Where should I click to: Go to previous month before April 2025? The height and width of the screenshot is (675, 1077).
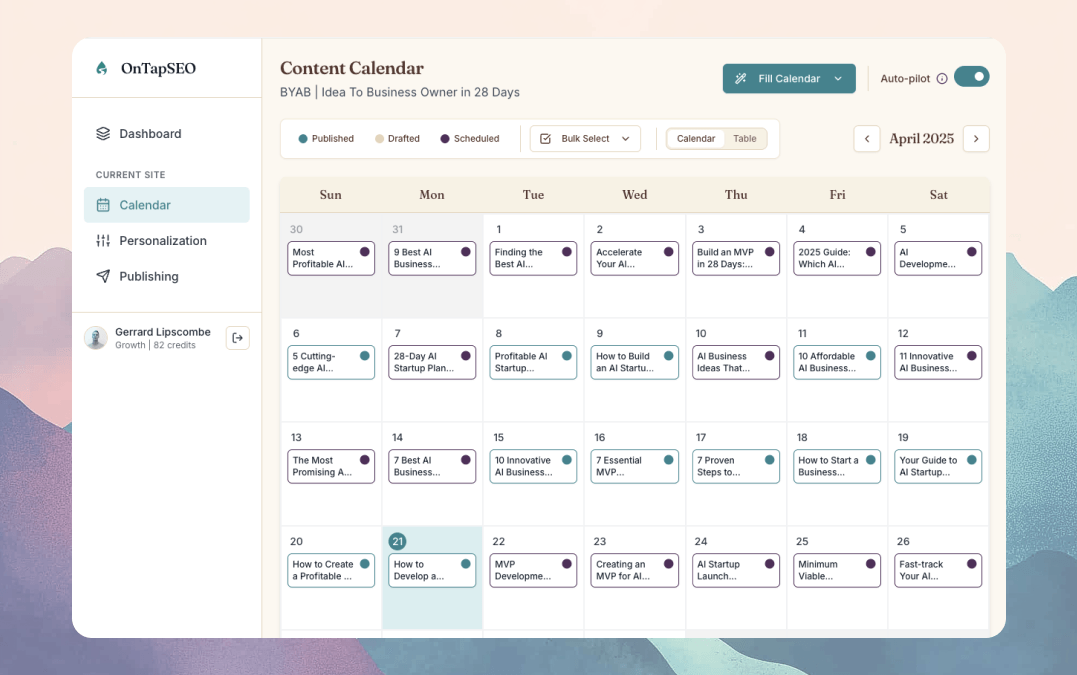867,139
